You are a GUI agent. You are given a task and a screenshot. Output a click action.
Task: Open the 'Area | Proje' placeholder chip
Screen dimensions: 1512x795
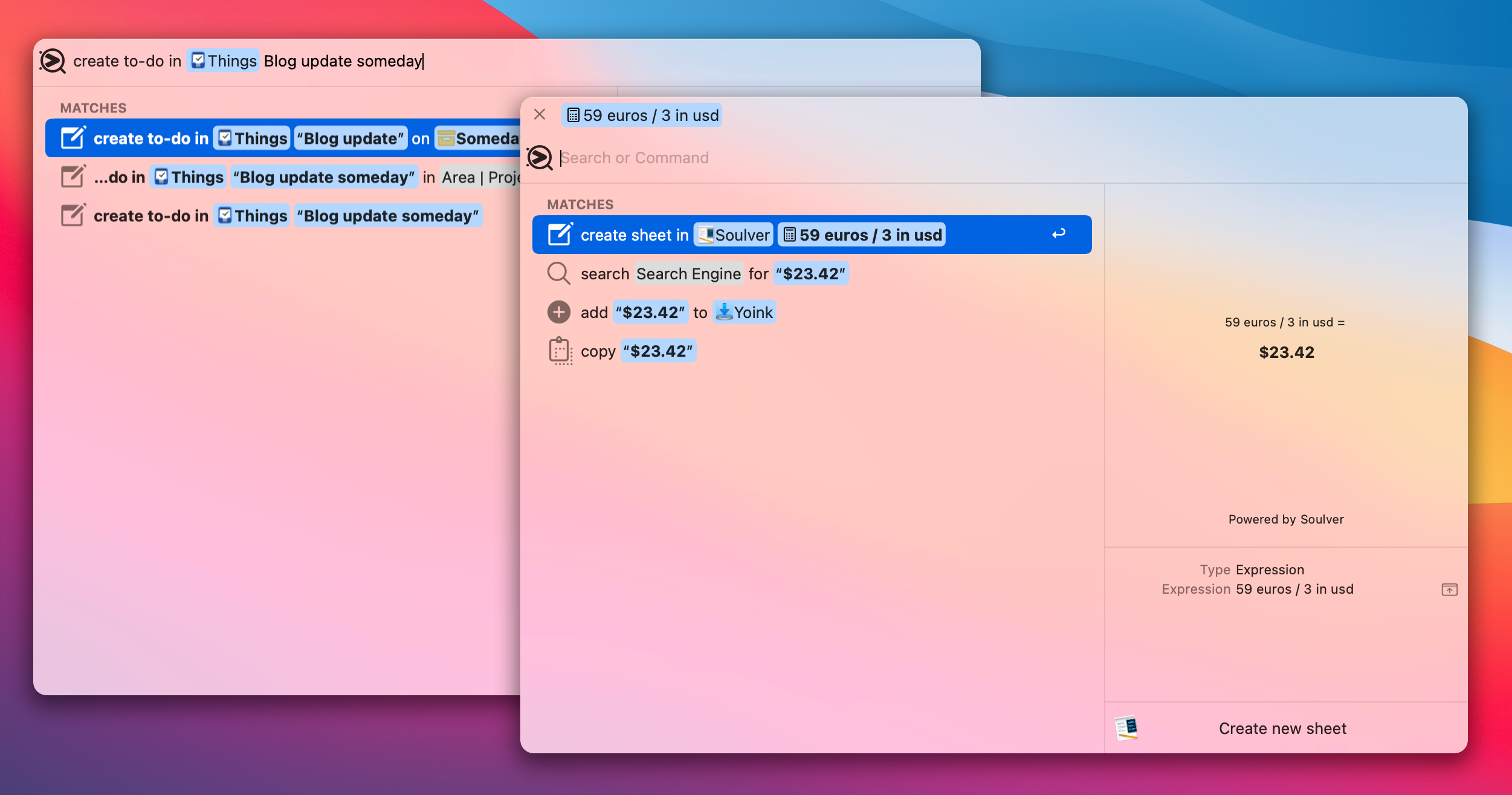480,177
